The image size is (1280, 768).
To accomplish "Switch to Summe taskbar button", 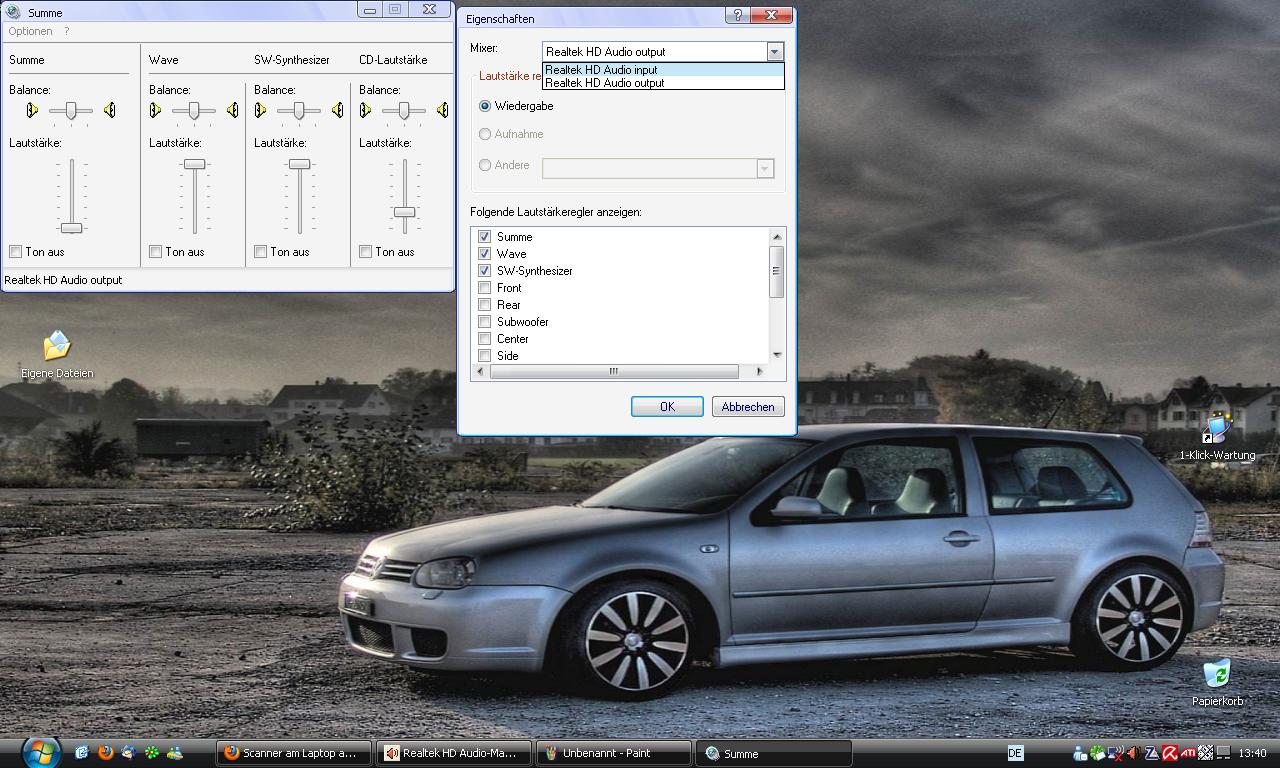I will pyautogui.click(x=774, y=753).
